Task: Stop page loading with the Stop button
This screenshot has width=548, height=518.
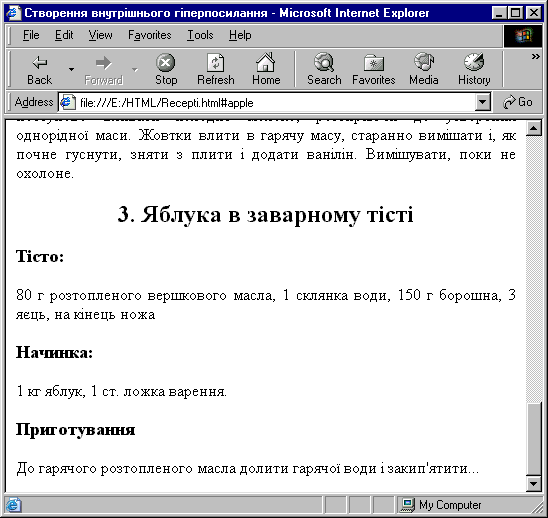Action: point(166,70)
